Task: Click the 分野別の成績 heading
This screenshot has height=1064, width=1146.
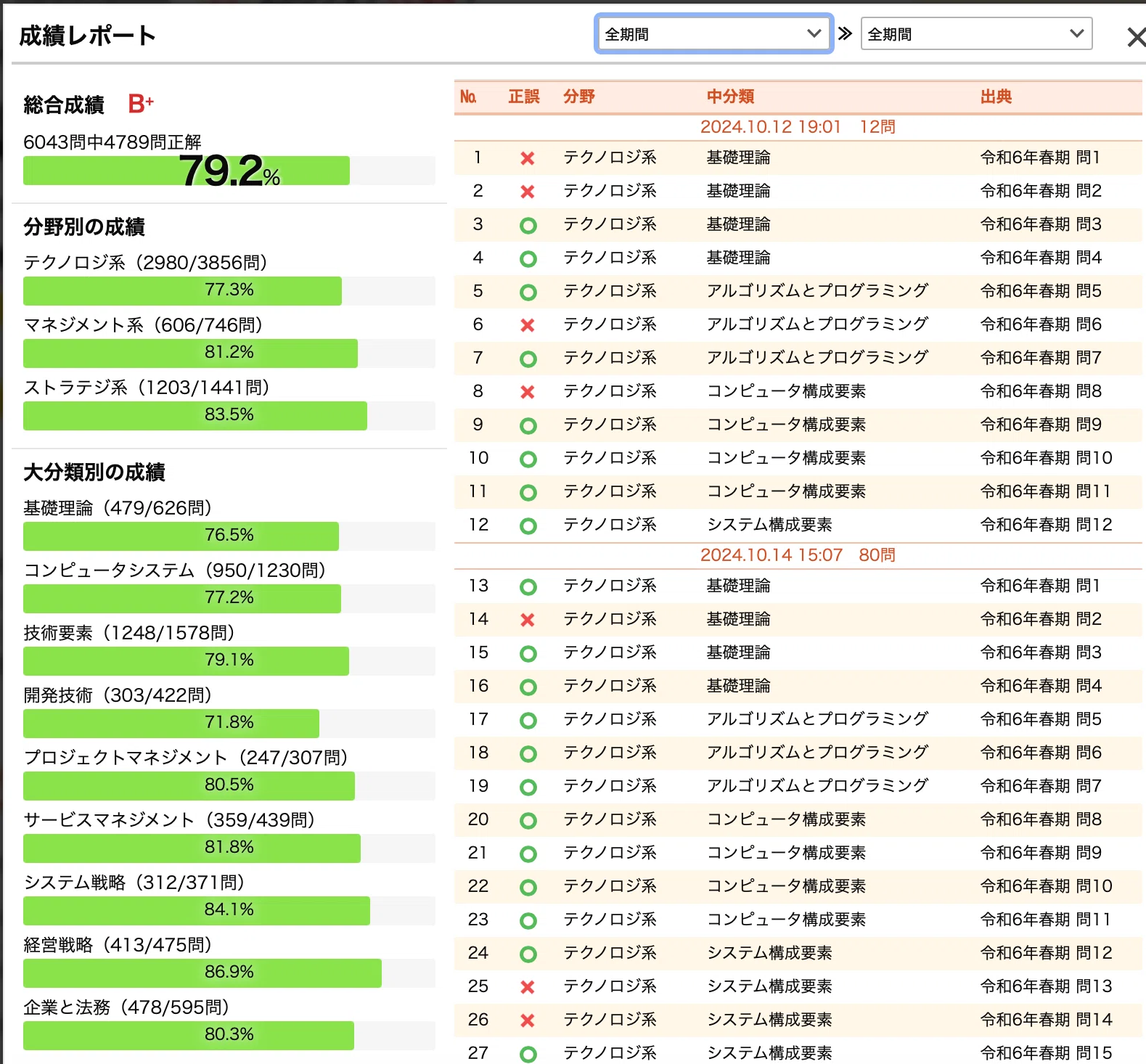Action: 84,227
